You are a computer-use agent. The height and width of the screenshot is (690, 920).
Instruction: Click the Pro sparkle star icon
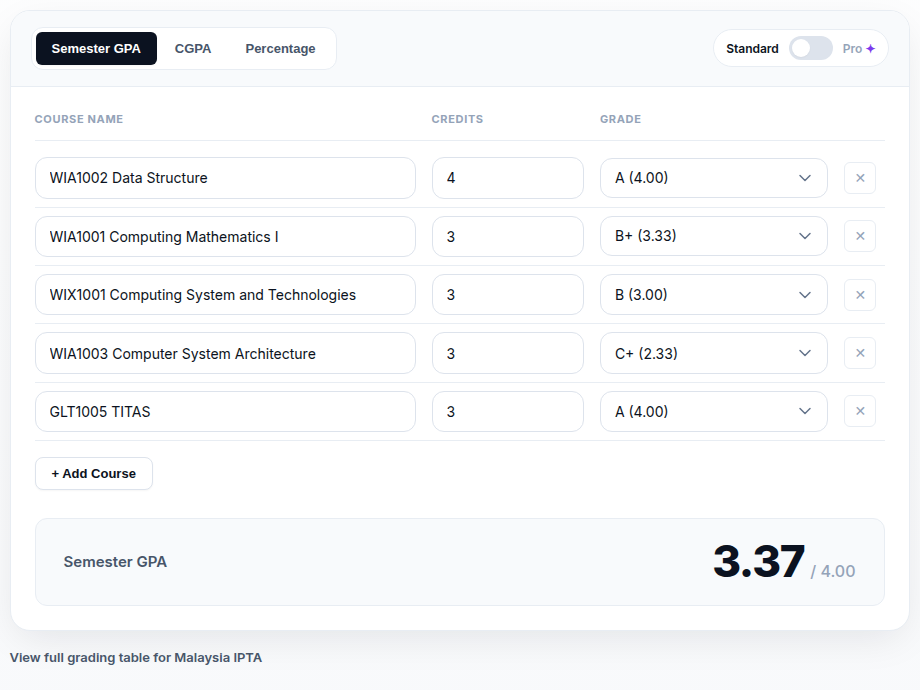click(x=871, y=49)
